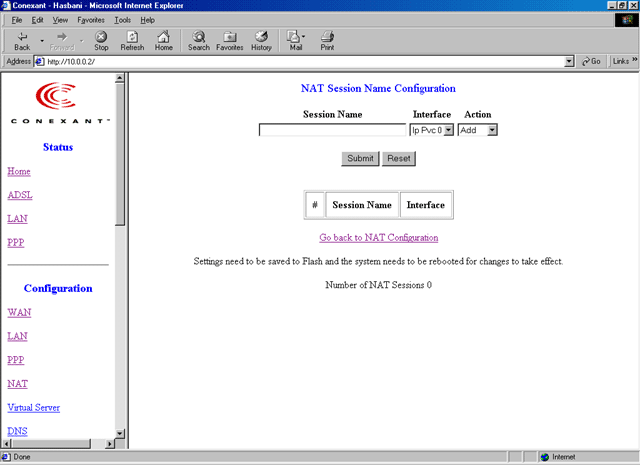Viewport: 640px width, 465px height.
Task: Open the View menu
Action: pos(60,20)
